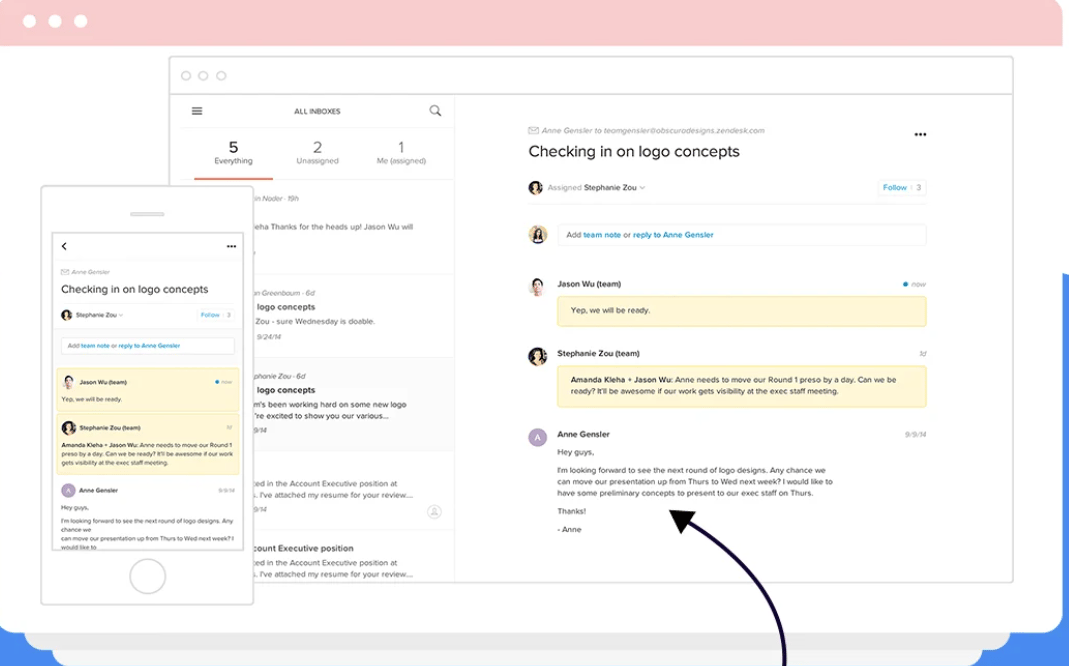Switch to the Everything inbox tab

[x=232, y=153]
